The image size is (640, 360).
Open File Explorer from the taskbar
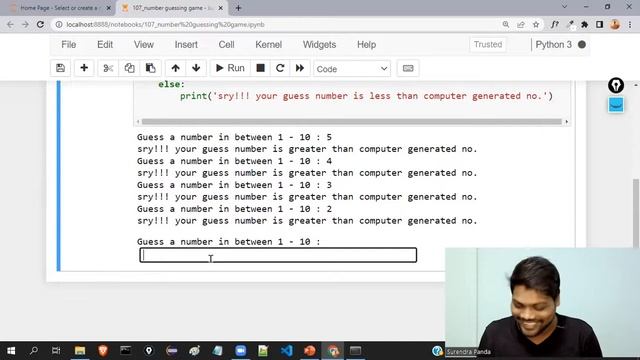(80, 351)
